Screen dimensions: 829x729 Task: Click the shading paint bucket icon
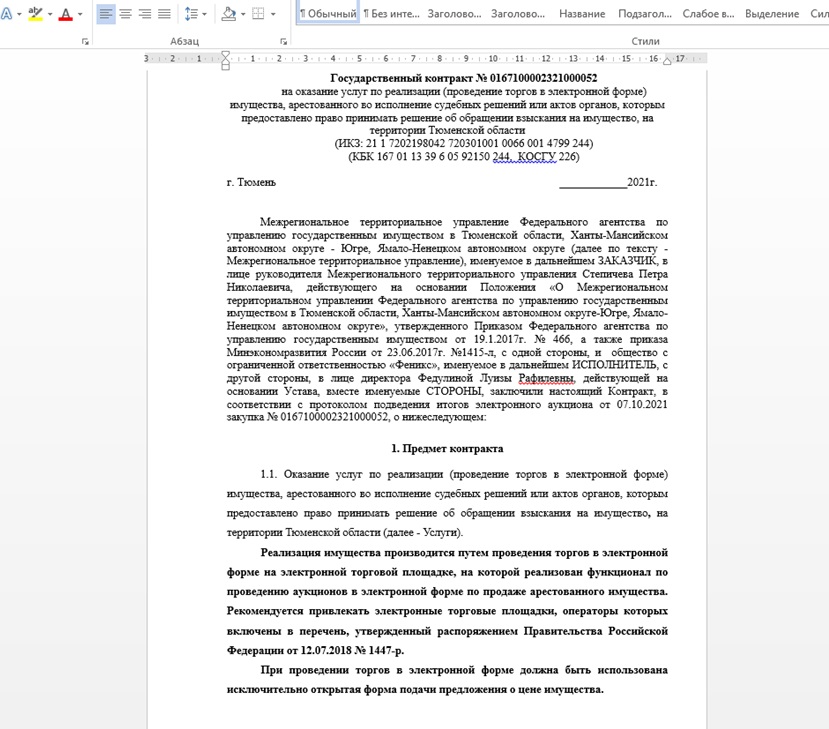[x=228, y=14]
